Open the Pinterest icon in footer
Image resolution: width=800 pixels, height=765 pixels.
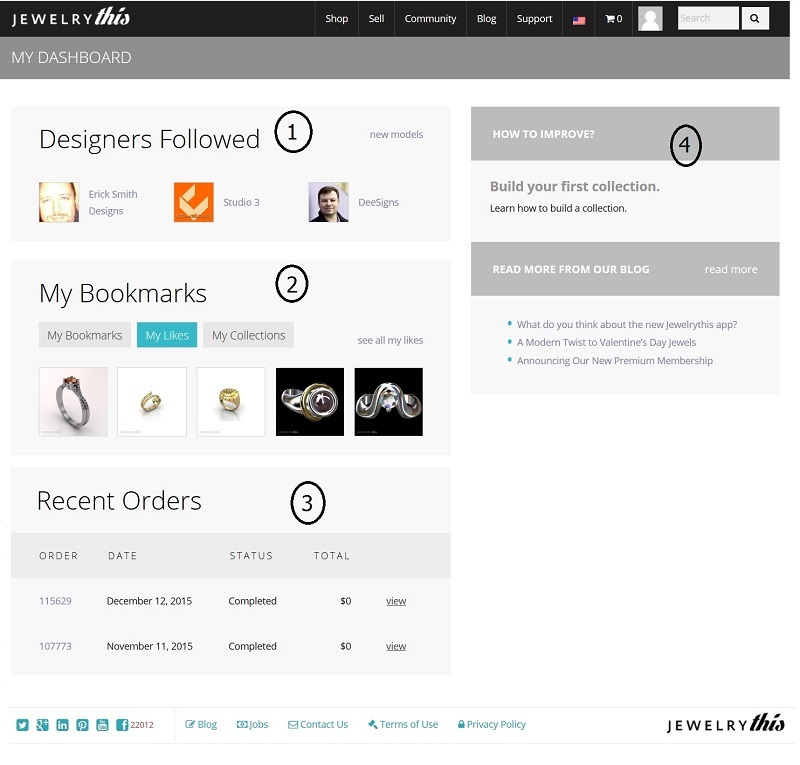pos(82,725)
